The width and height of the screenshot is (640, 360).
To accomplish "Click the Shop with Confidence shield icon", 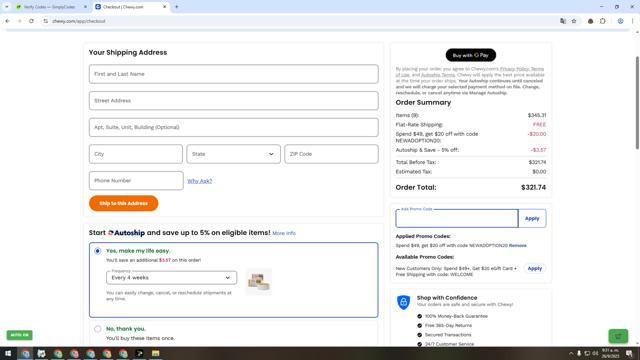I will [x=403, y=302].
